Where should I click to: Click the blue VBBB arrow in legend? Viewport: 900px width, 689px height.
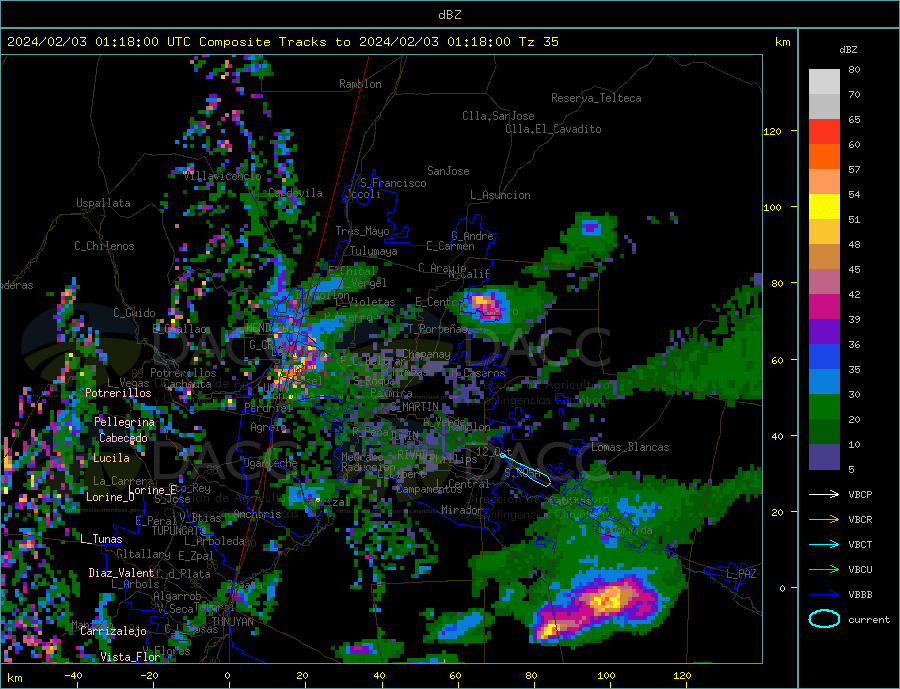tap(824, 595)
